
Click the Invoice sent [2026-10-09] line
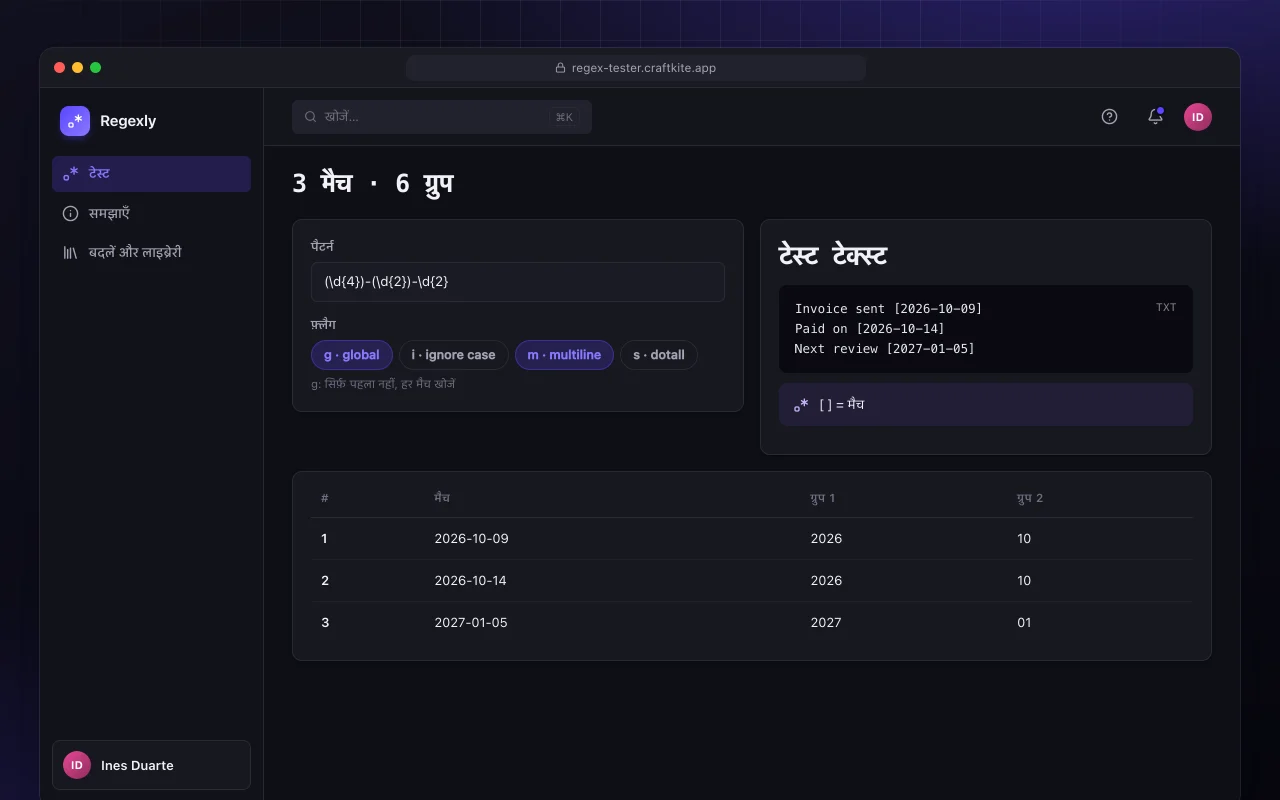[x=888, y=309]
